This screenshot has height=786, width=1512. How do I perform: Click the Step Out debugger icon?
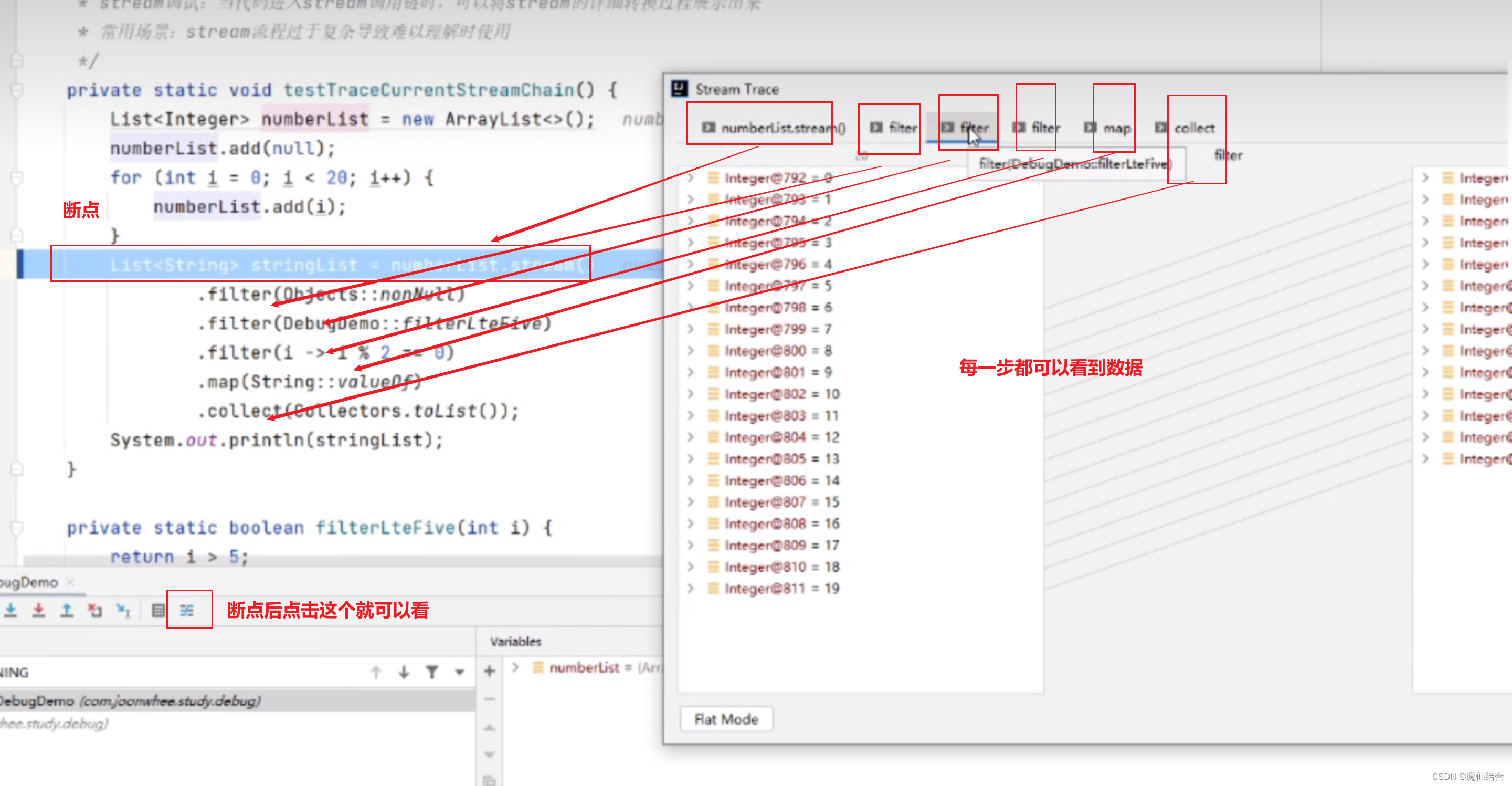point(67,611)
